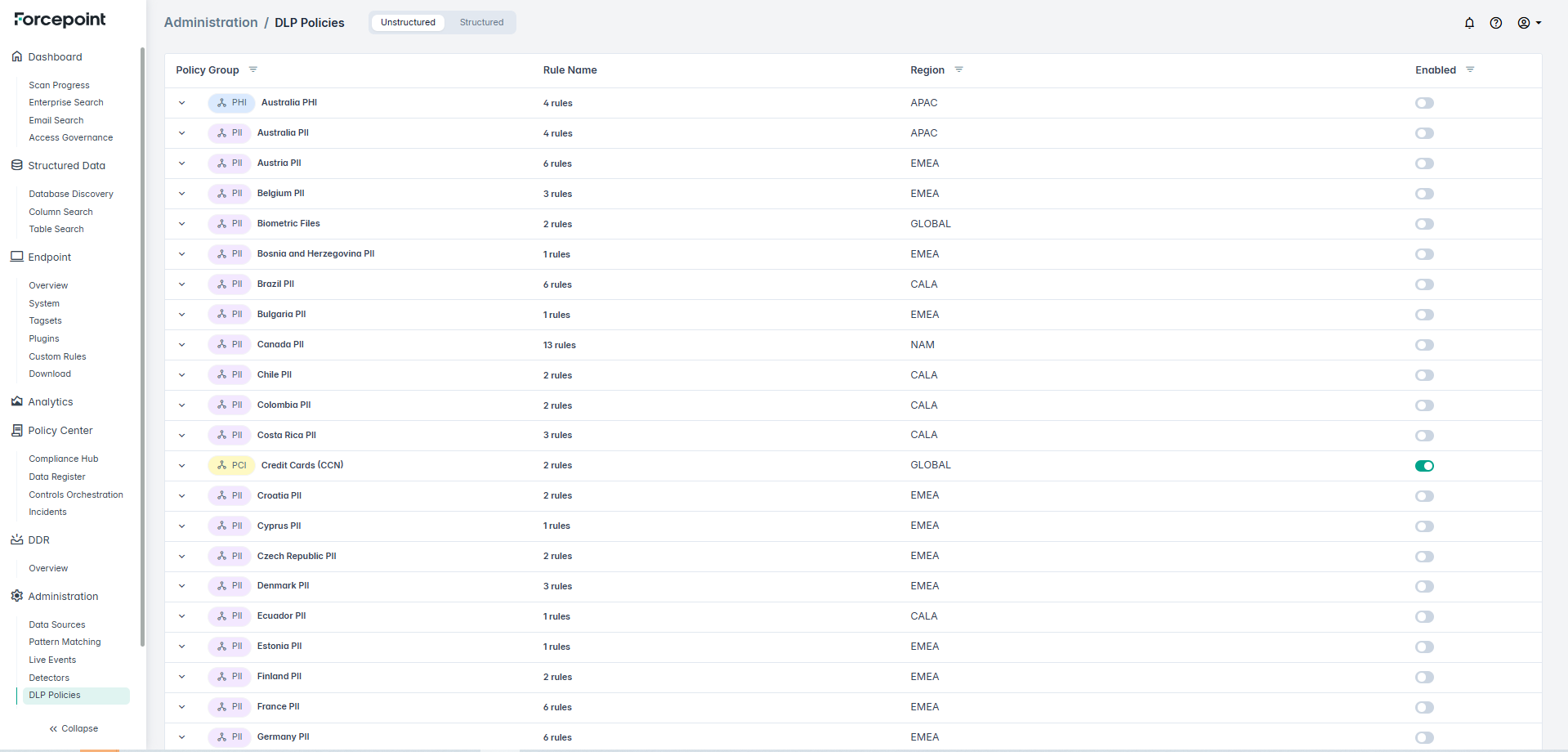Select the Unstructured tab
The image size is (1568, 752).
[408, 22]
